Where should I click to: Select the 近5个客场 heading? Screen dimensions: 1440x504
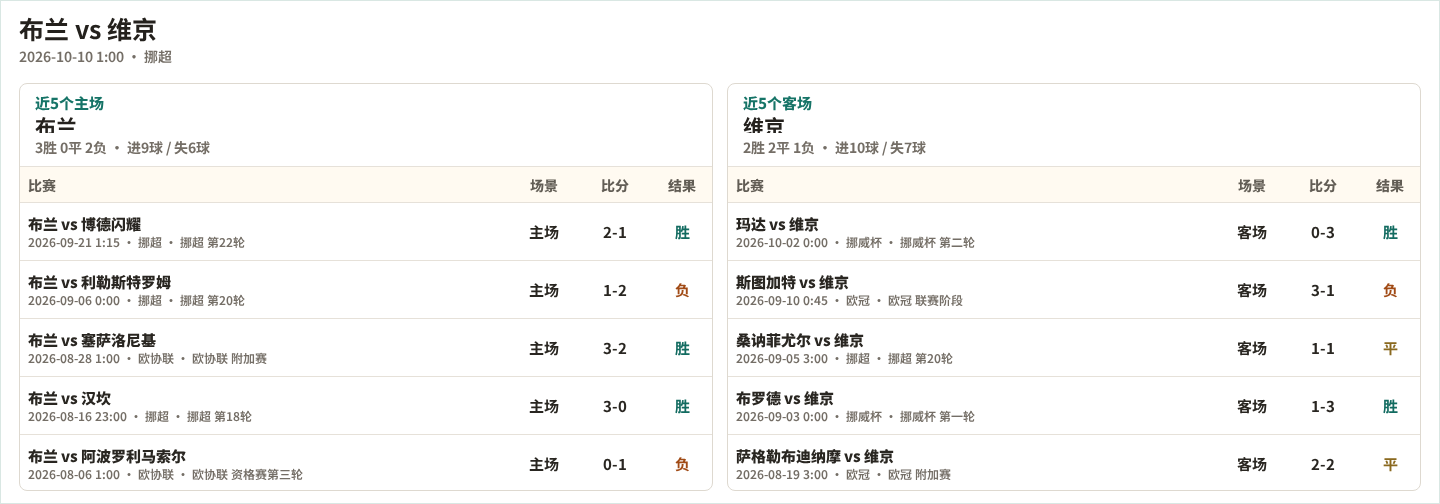[777, 103]
